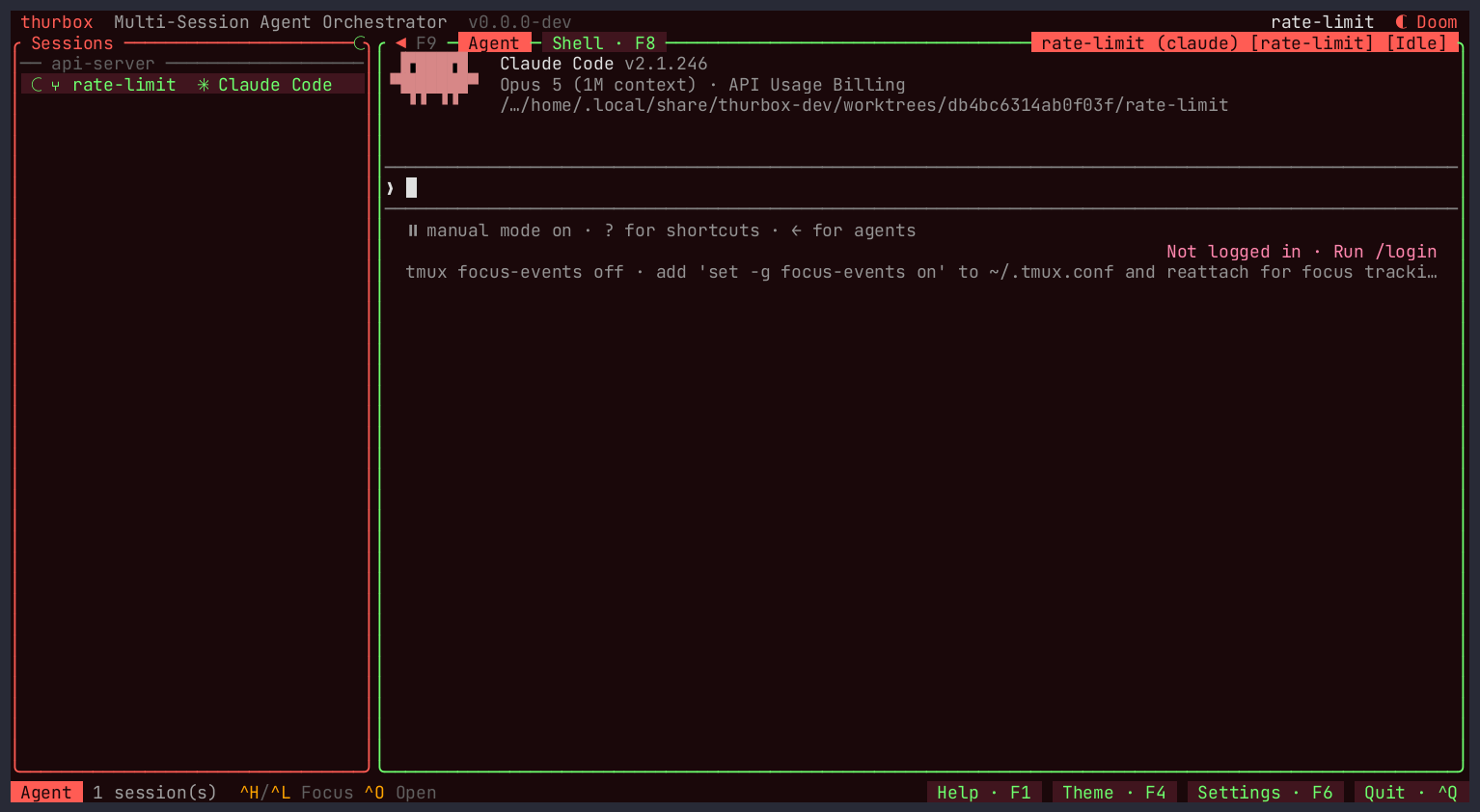Screen dimensions: 1480x812
Task: Switch to the Agent tab
Action: point(494,43)
